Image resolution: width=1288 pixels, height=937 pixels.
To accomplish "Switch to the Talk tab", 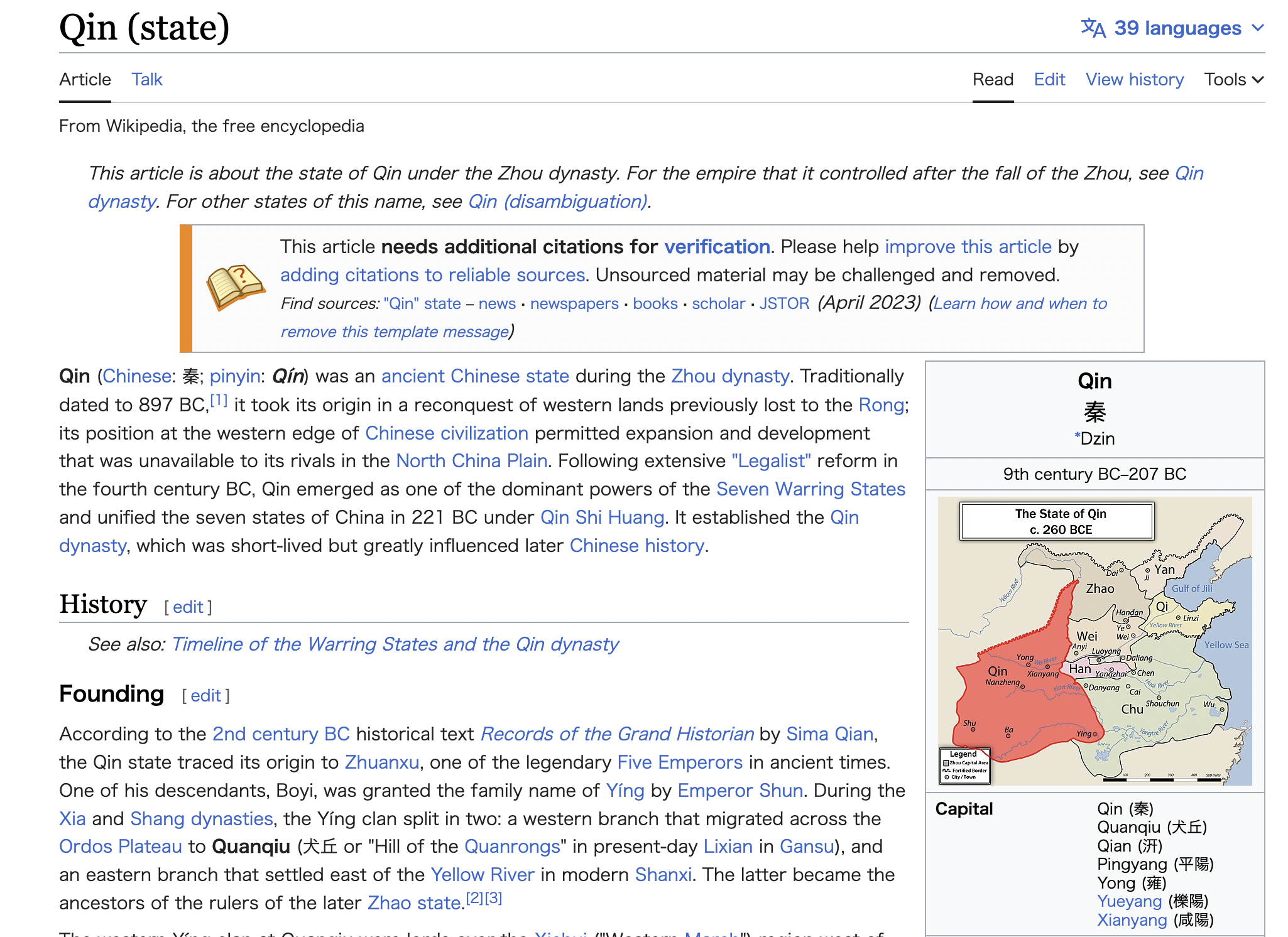I will point(147,79).
